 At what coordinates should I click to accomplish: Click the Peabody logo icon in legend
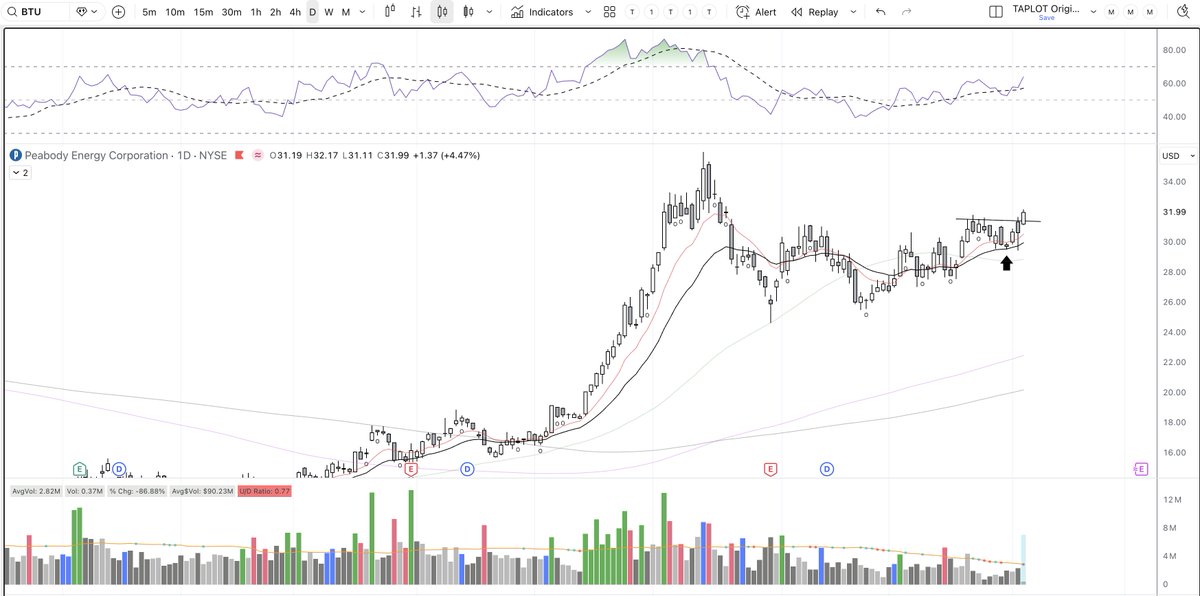click(x=15, y=155)
